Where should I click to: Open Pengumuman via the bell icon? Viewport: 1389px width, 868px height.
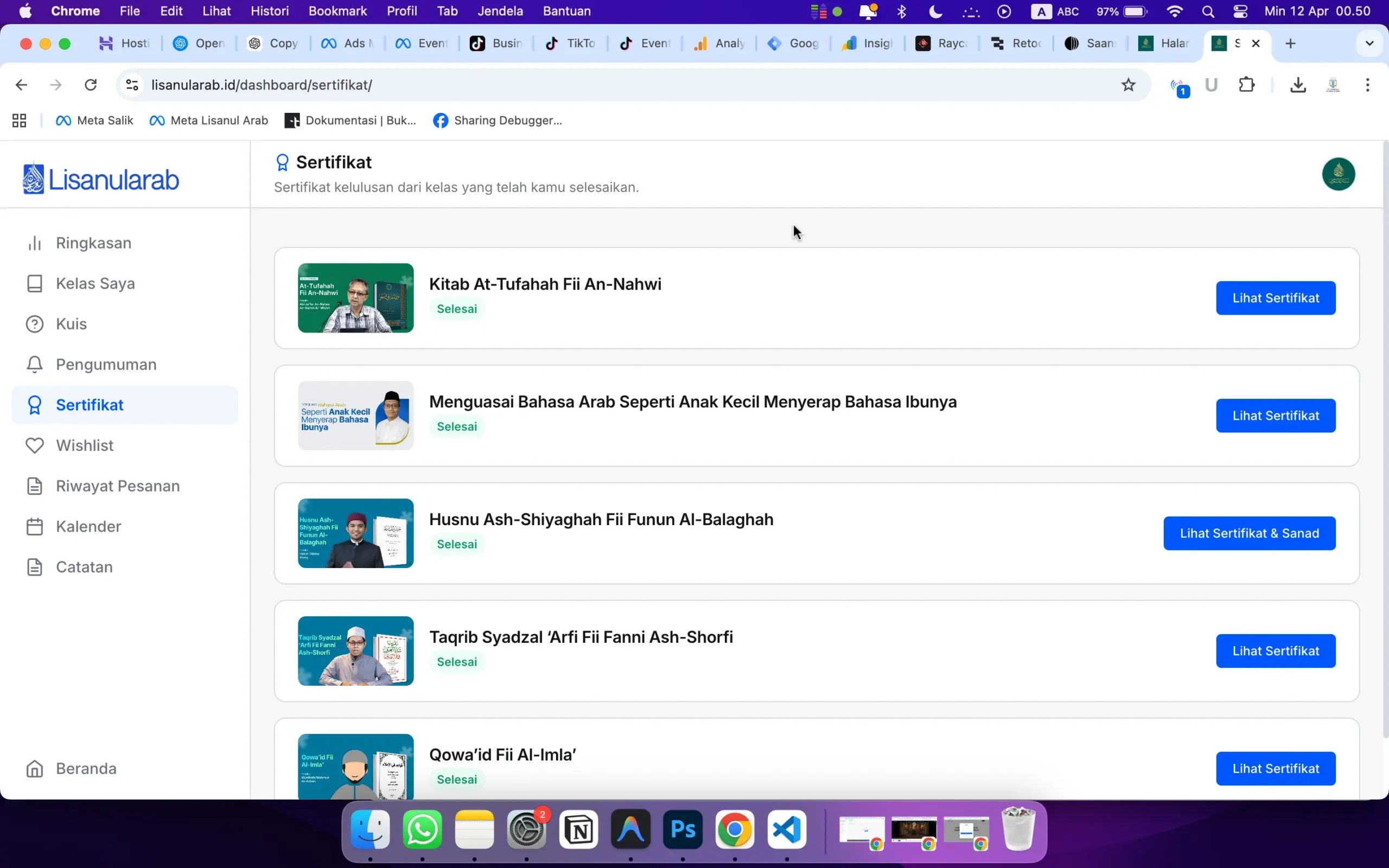pyautogui.click(x=34, y=364)
